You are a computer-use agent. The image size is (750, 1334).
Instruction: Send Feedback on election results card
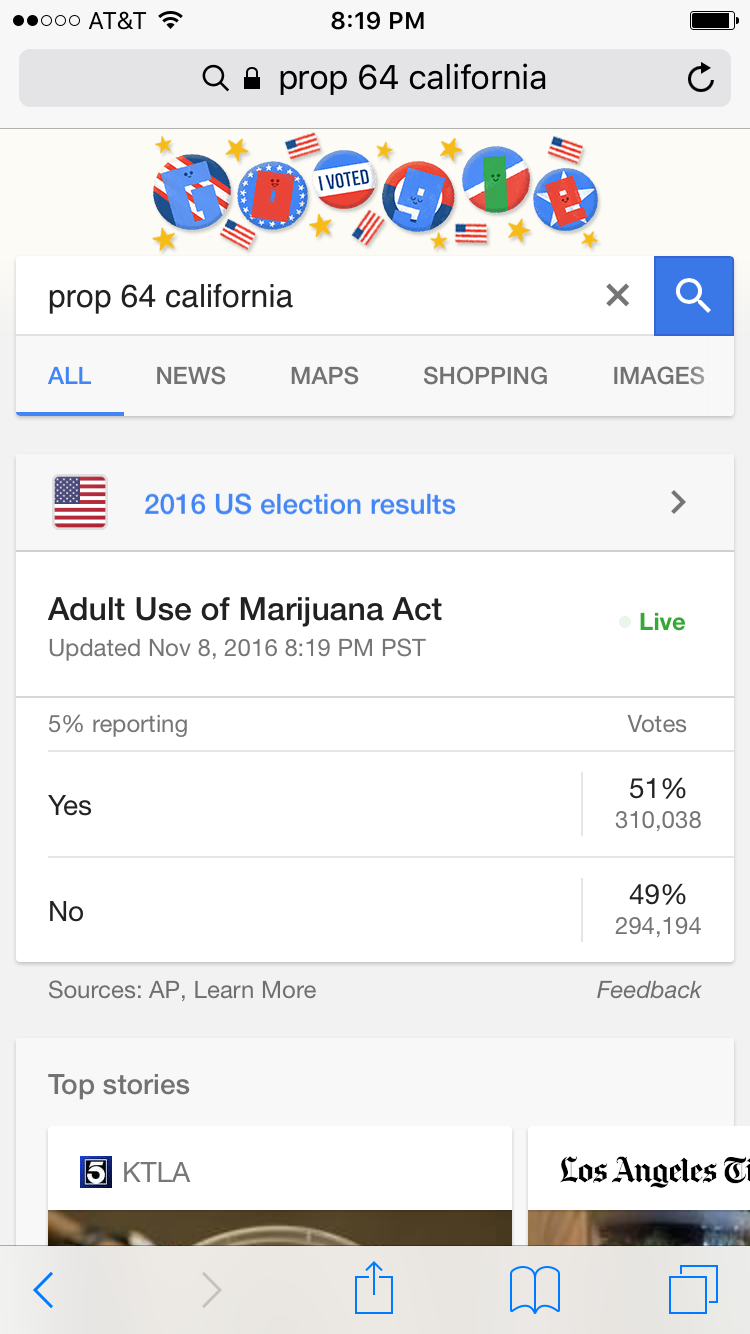click(x=649, y=990)
